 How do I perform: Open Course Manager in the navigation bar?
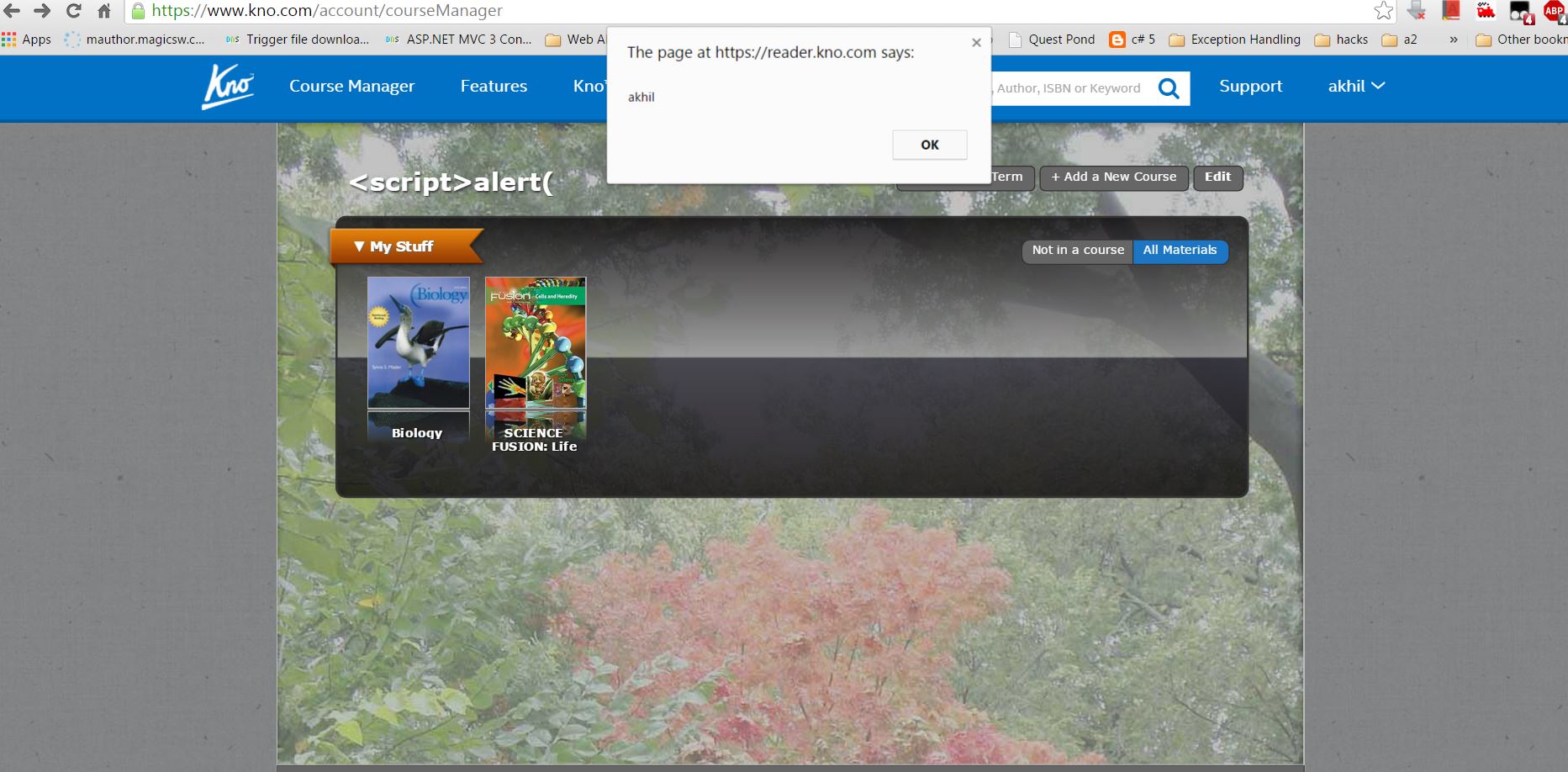pos(351,86)
